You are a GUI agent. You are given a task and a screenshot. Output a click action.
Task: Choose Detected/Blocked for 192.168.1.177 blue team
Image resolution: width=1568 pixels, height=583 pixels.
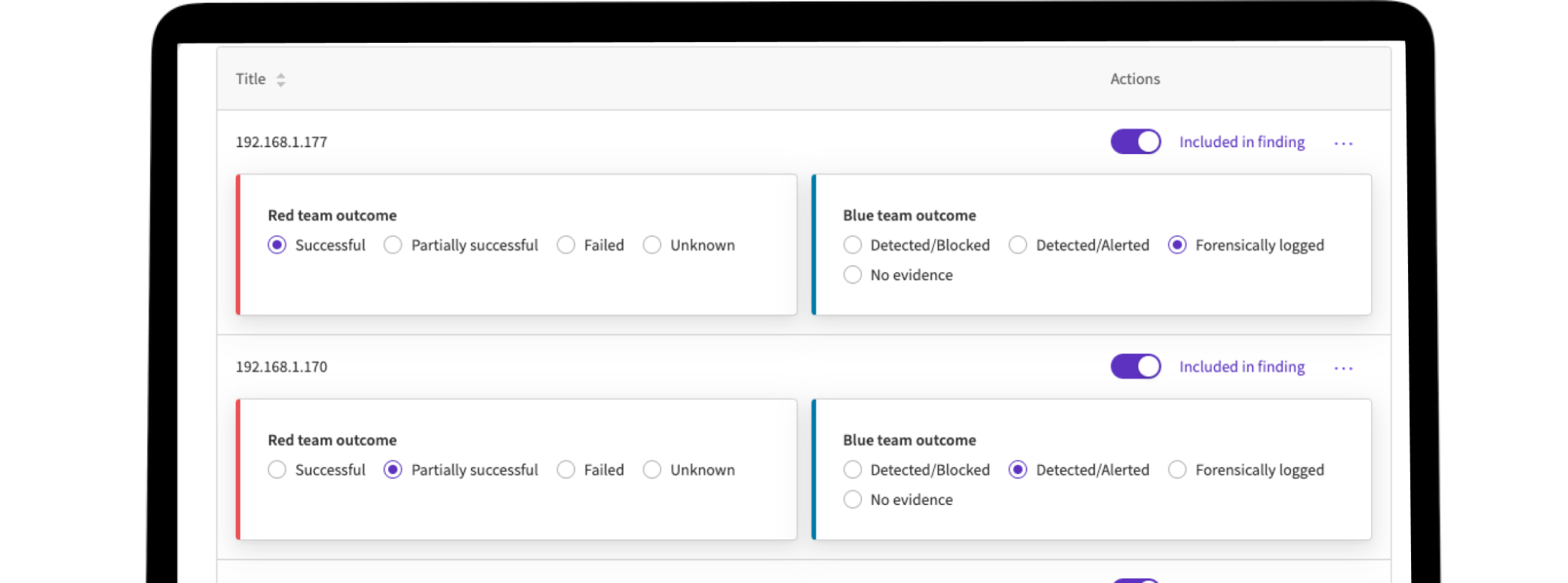(x=852, y=245)
